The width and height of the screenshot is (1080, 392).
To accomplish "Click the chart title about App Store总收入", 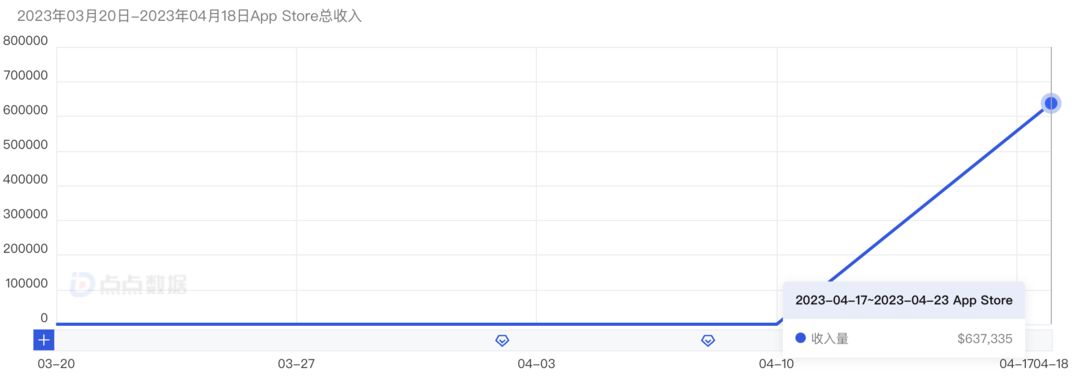I will click(x=189, y=17).
